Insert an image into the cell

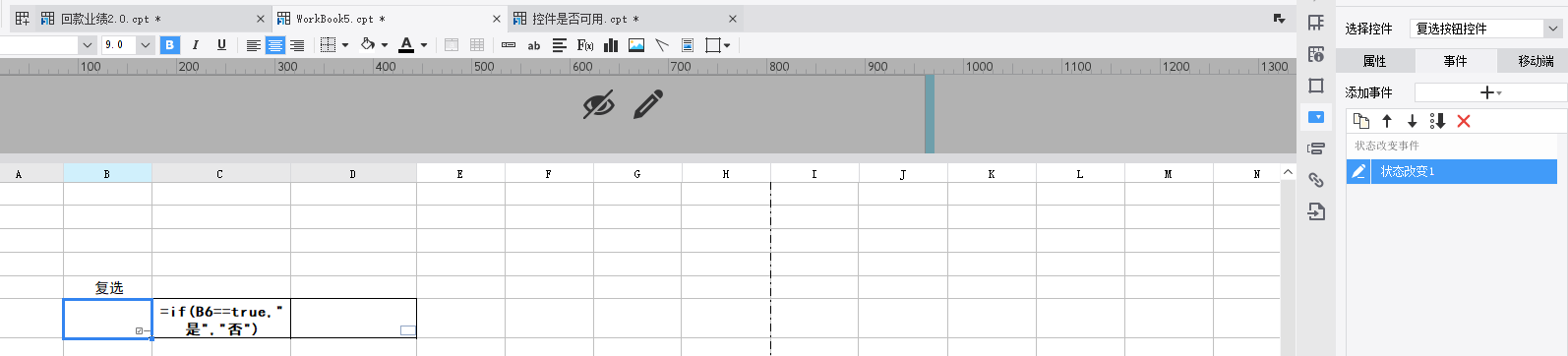coord(636,45)
